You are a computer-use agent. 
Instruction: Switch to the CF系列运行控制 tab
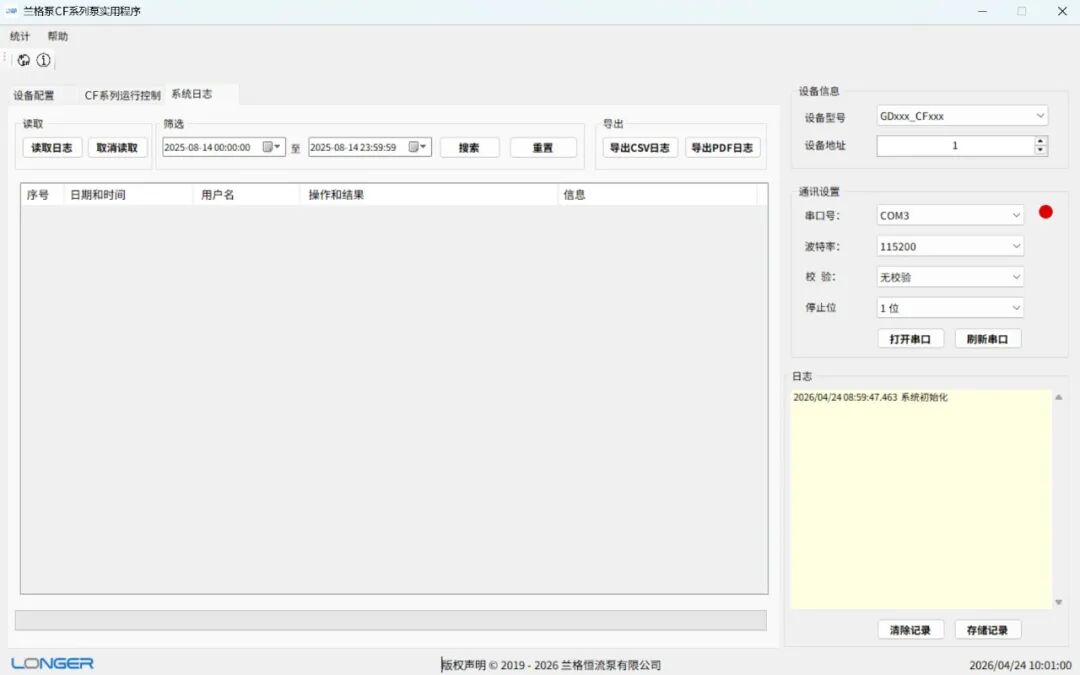click(x=122, y=94)
